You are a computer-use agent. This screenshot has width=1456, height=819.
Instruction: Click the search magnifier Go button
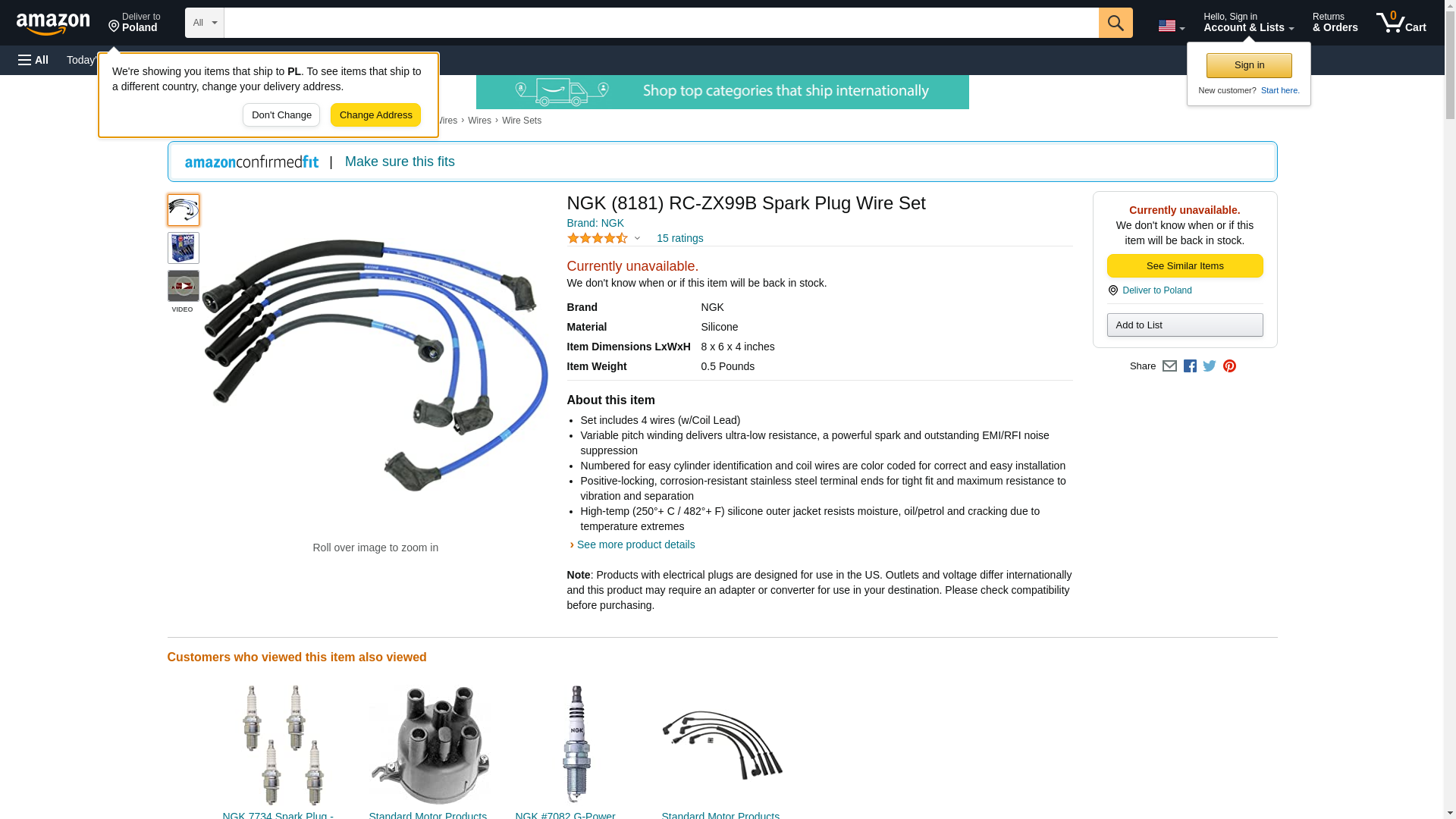click(1115, 23)
